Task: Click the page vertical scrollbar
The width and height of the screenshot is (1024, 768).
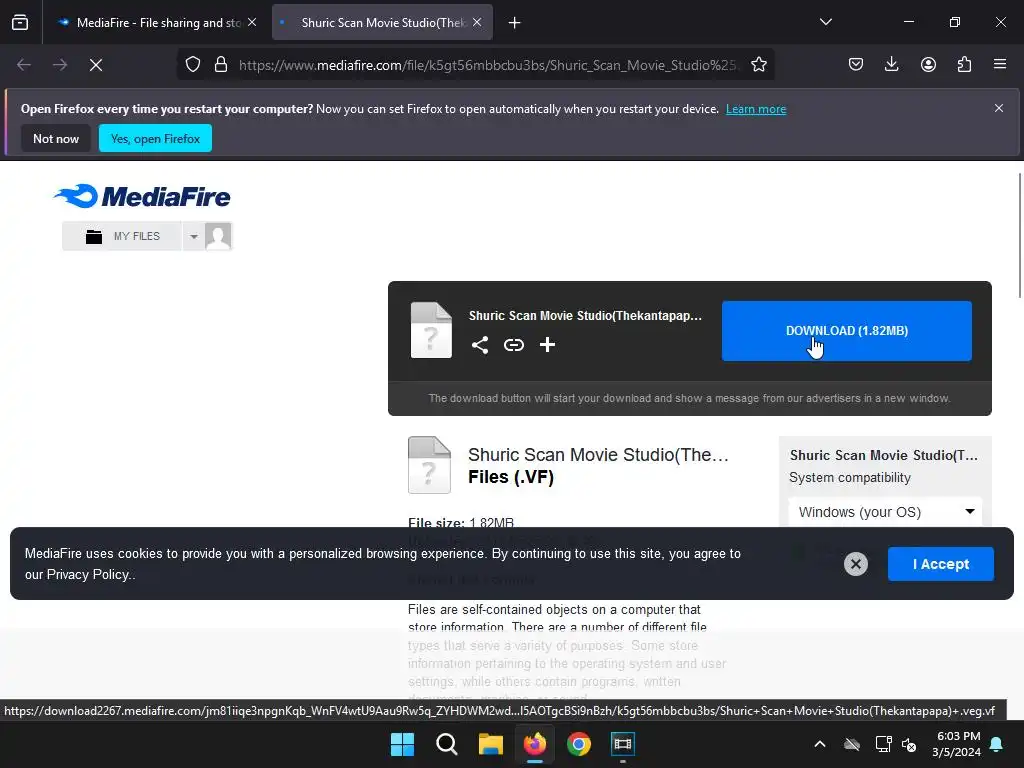Action: pyautogui.click(x=1019, y=235)
